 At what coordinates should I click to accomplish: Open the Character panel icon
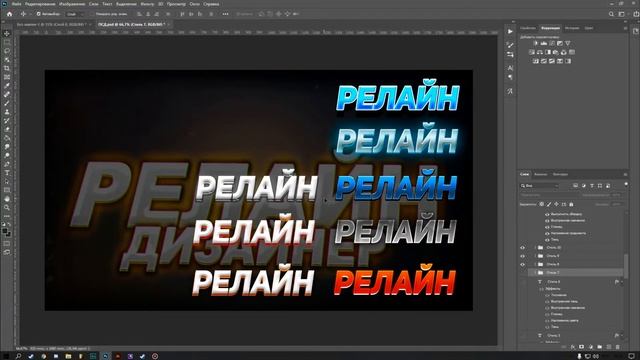pos(510,68)
